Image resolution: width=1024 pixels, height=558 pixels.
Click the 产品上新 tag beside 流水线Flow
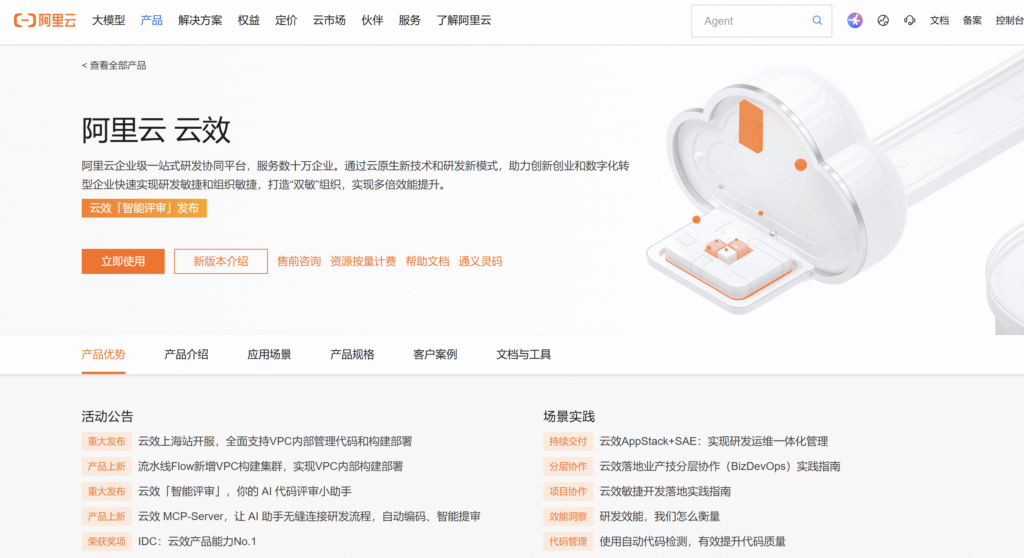106,466
